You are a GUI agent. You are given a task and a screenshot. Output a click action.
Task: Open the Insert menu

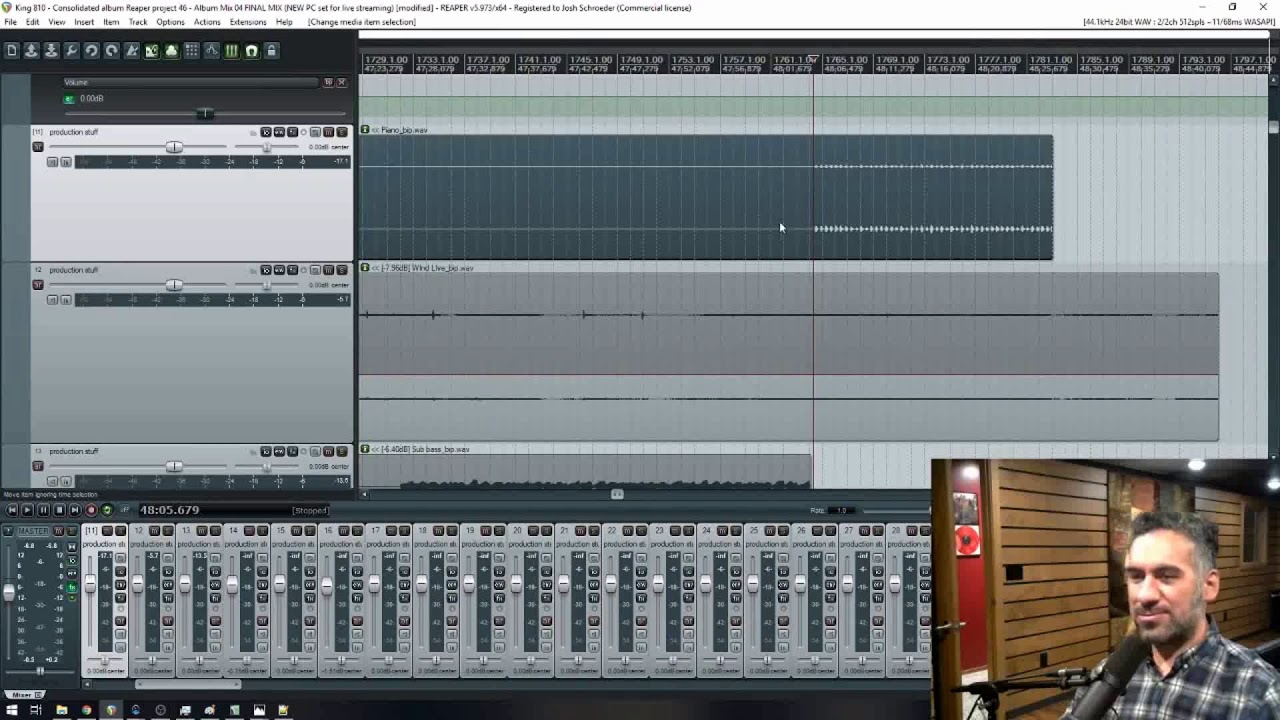tap(84, 22)
